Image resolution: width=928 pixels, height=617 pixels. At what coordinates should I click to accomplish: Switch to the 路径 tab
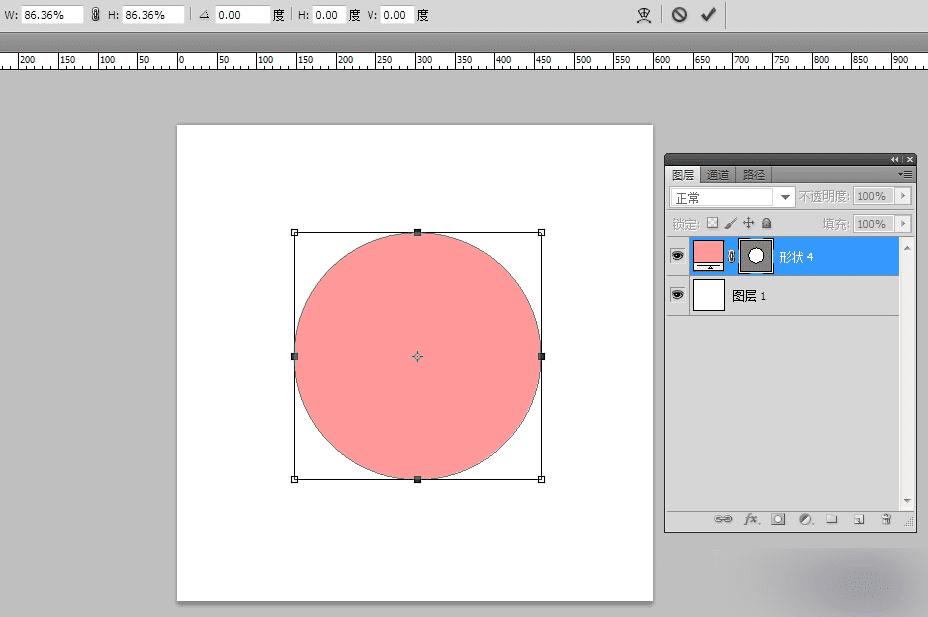tap(753, 174)
